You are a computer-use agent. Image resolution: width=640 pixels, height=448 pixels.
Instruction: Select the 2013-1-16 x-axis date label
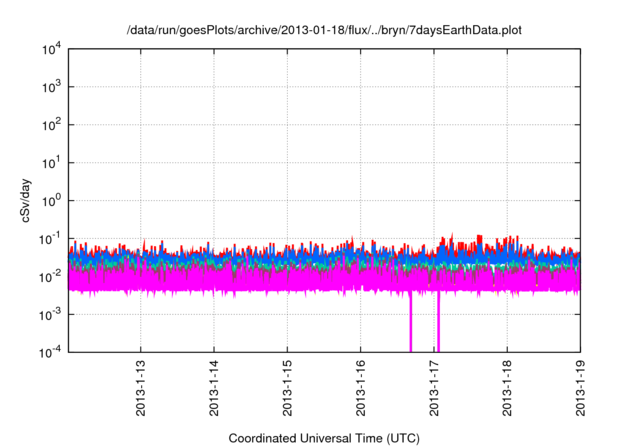pyautogui.click(x=360, y=388)
